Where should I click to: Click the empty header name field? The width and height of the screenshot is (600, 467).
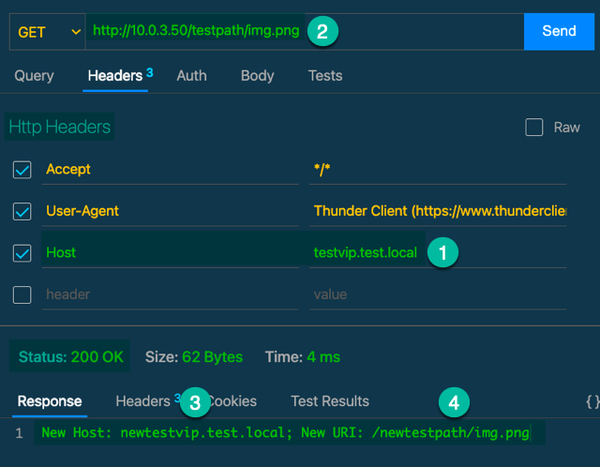click(x=170, y=295)
